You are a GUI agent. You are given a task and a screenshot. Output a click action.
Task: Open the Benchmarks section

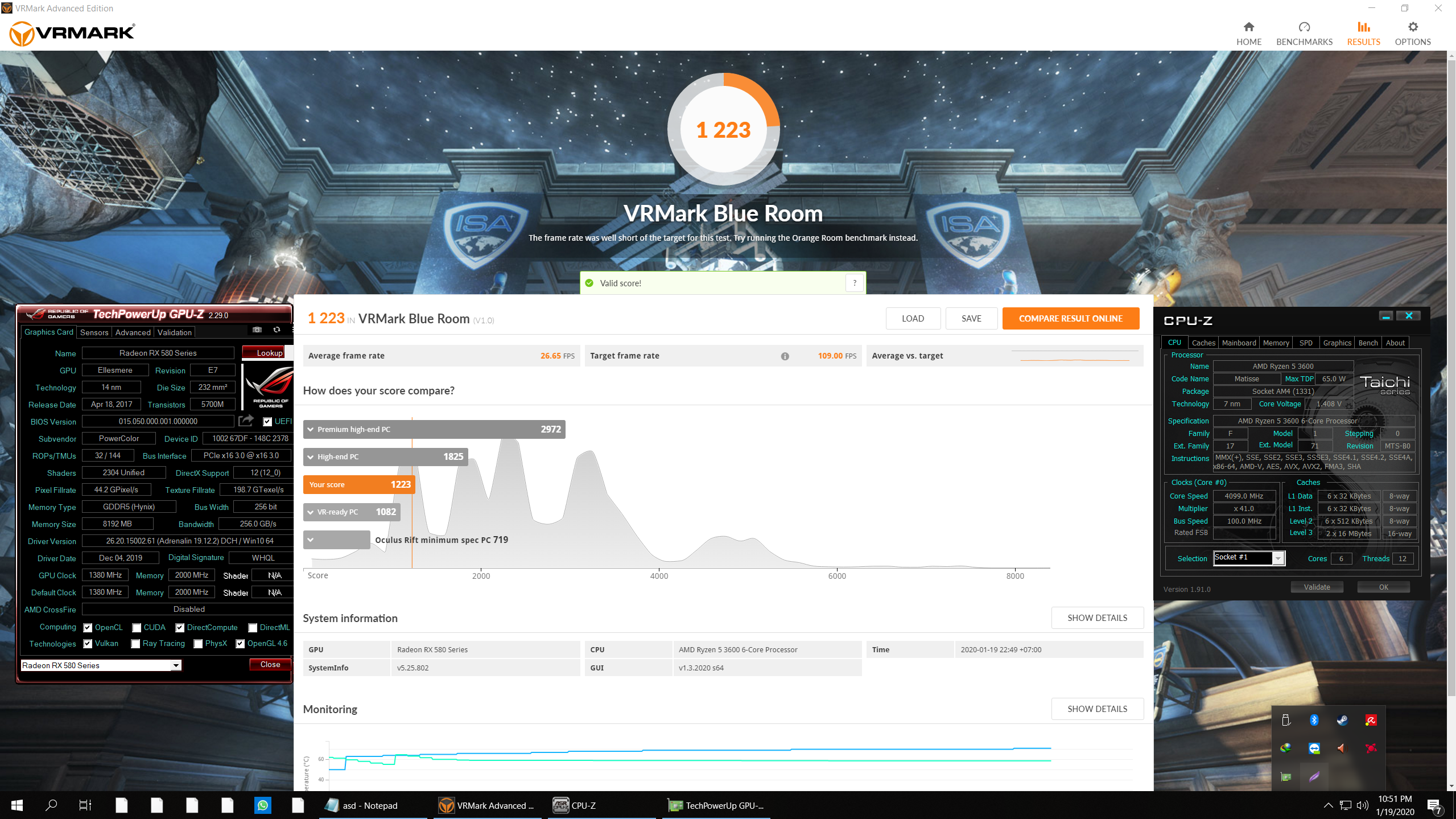click(1304, 34)
